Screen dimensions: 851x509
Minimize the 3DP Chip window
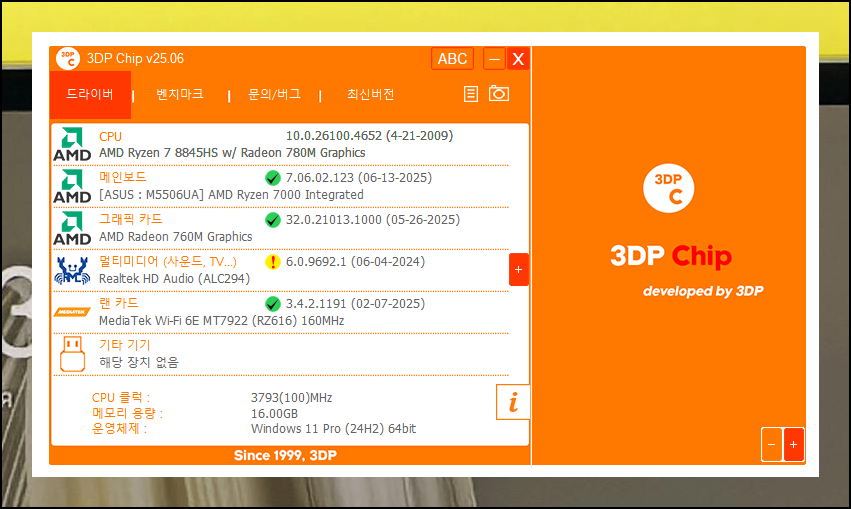(x=494, y=59)
